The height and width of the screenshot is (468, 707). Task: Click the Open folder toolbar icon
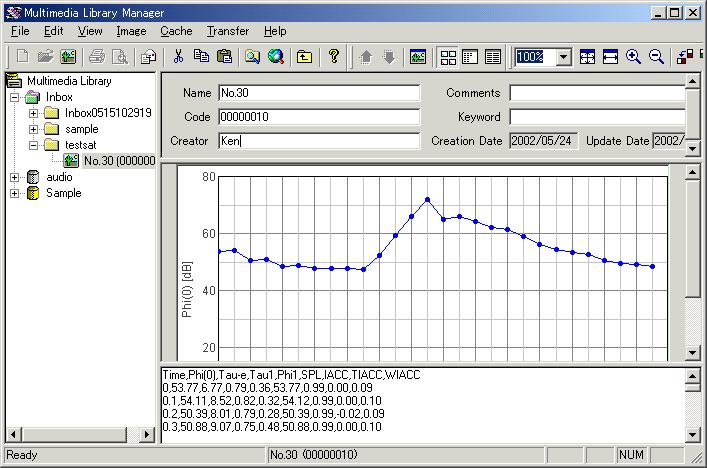(x=45, y=57)
